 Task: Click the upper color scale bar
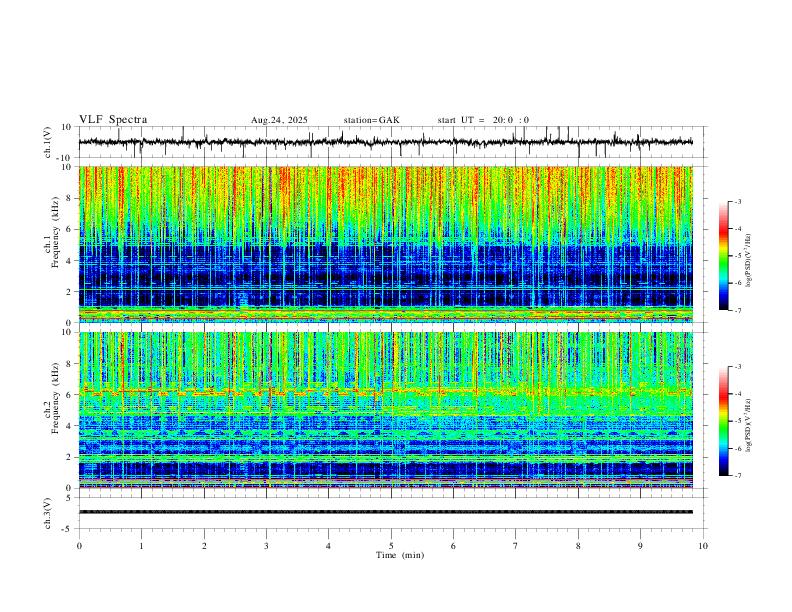(x=723, y=256)
